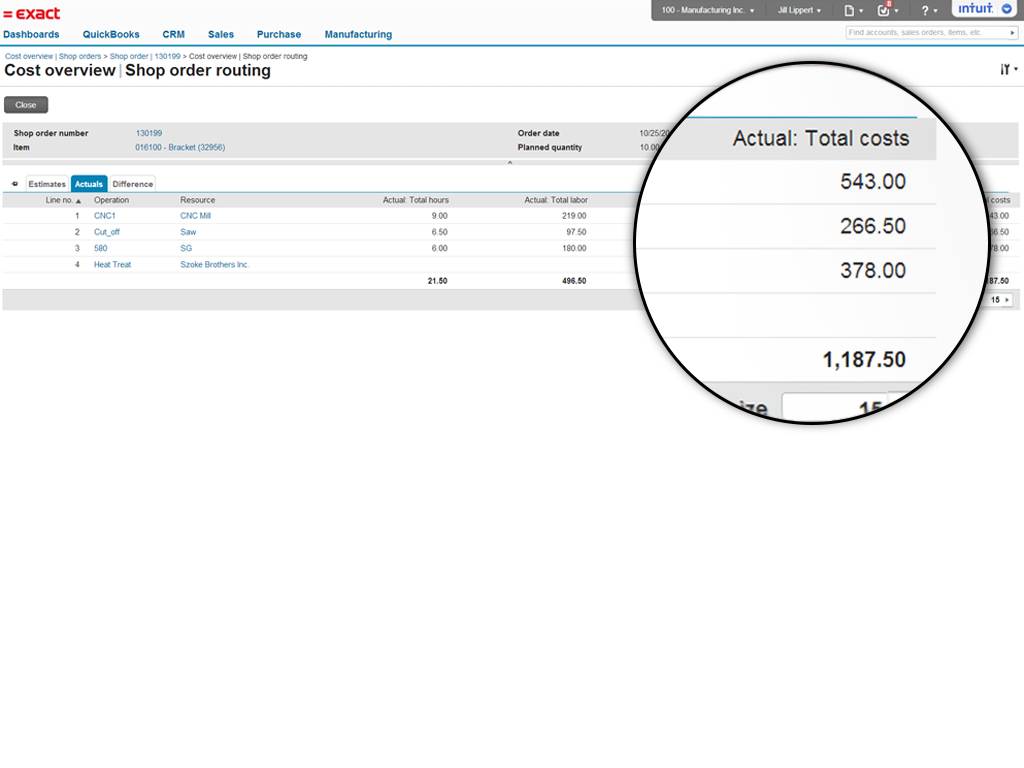Viewport: 1024px width, 768px height.
Task: Click the page tools icon at right
Action: 1007,70
